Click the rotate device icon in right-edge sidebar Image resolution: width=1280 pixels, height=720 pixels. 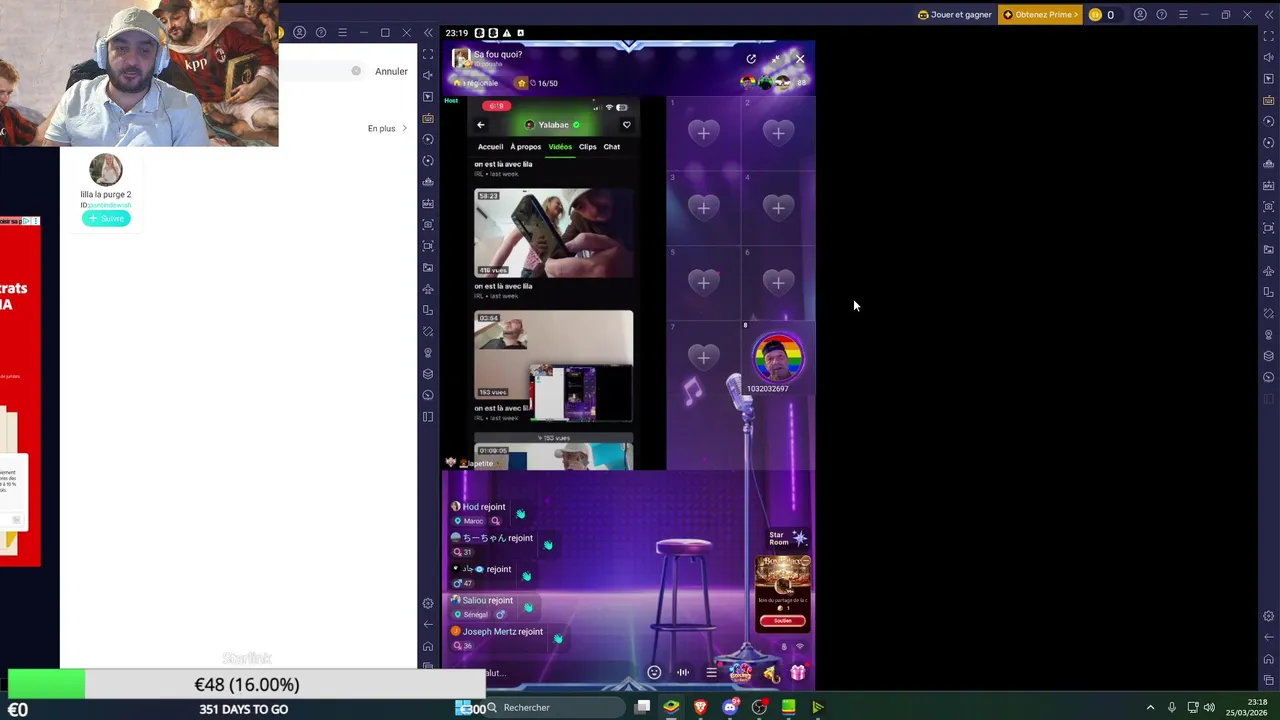click(x=1269, y=292)
